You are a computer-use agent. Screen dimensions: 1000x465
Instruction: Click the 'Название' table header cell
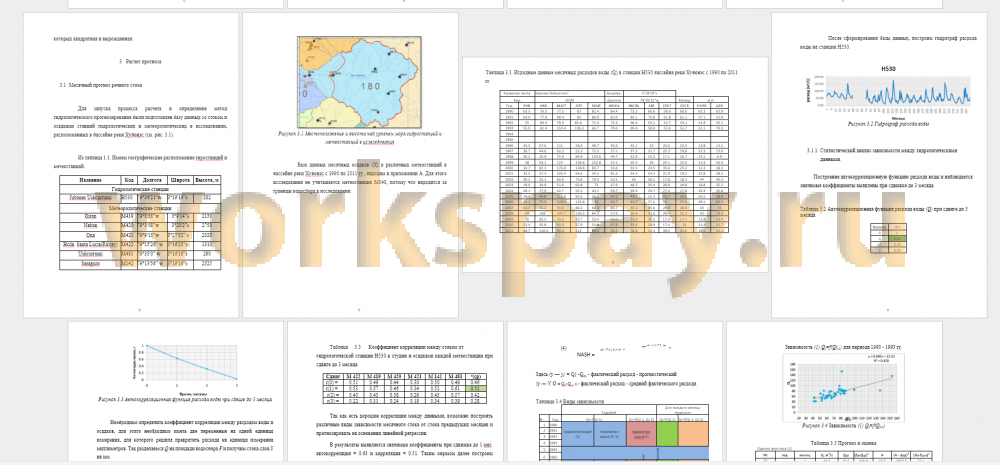[x=89, y=180]
